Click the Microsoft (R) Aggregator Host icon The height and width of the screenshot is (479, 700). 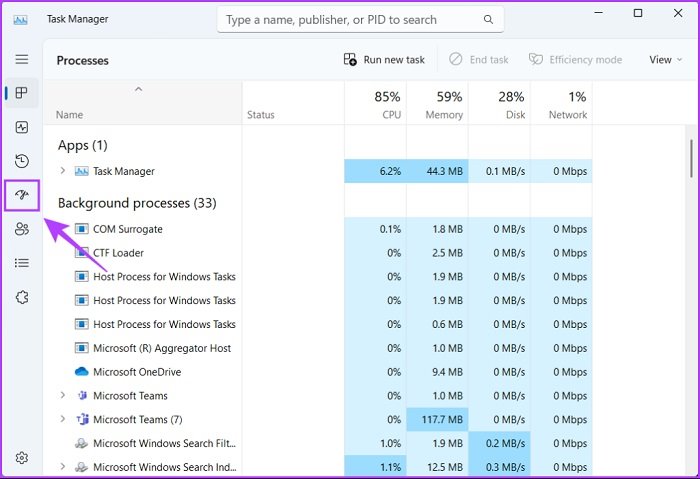(x=81, y=348)
